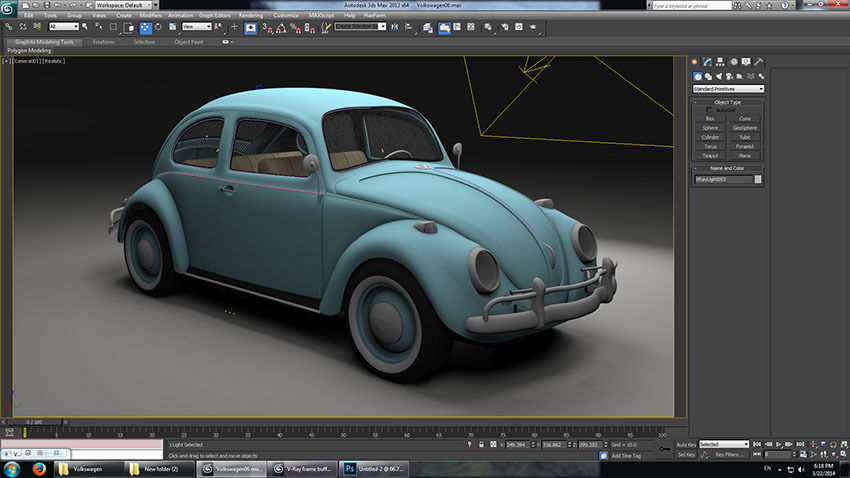Toggle the Window/Crossing selection mode

click(x=128, y=27)
